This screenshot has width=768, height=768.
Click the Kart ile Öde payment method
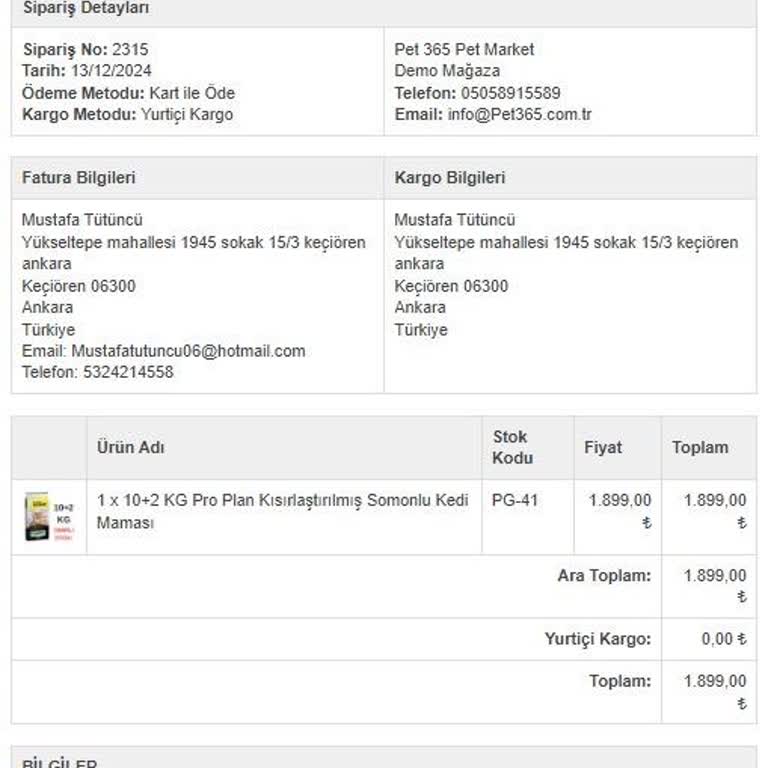click(x=192, y=93)
